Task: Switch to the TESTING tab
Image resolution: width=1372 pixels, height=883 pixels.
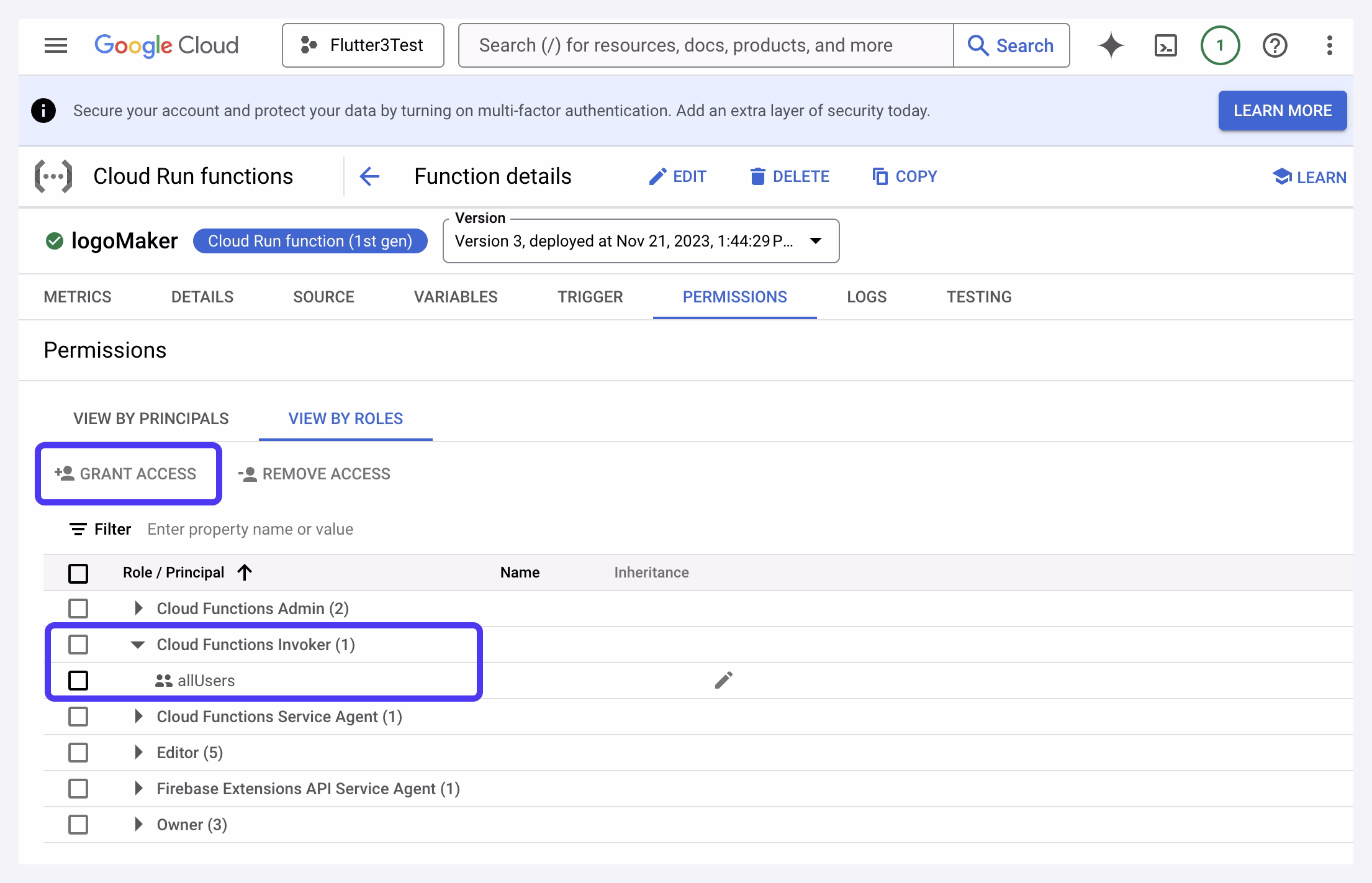Action: point(979,297)
